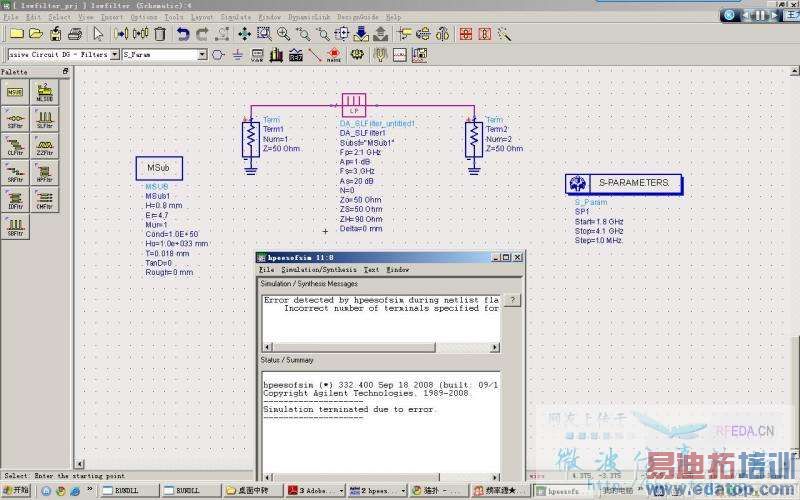
Task: Open the Simulate menu
Action: (235, 17)
